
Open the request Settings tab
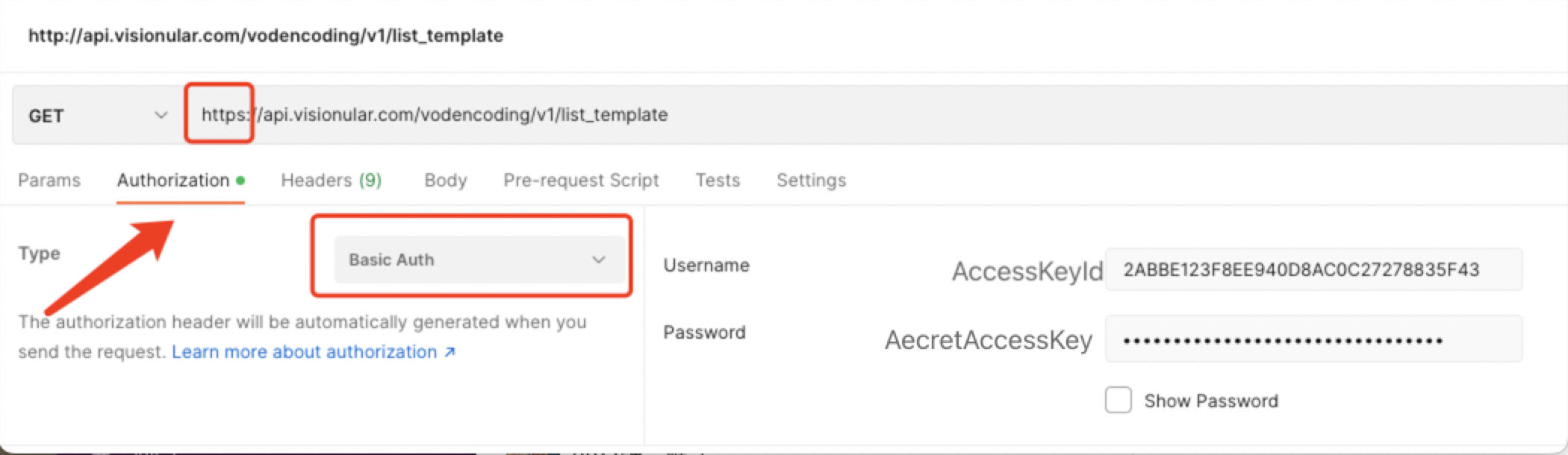click(x=811, y=181)
